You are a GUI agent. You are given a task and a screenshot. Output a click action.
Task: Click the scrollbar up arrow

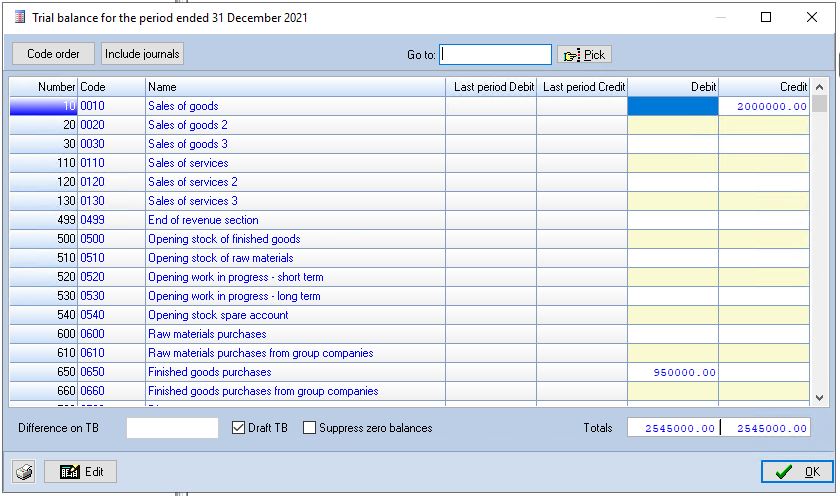[819, 87]
